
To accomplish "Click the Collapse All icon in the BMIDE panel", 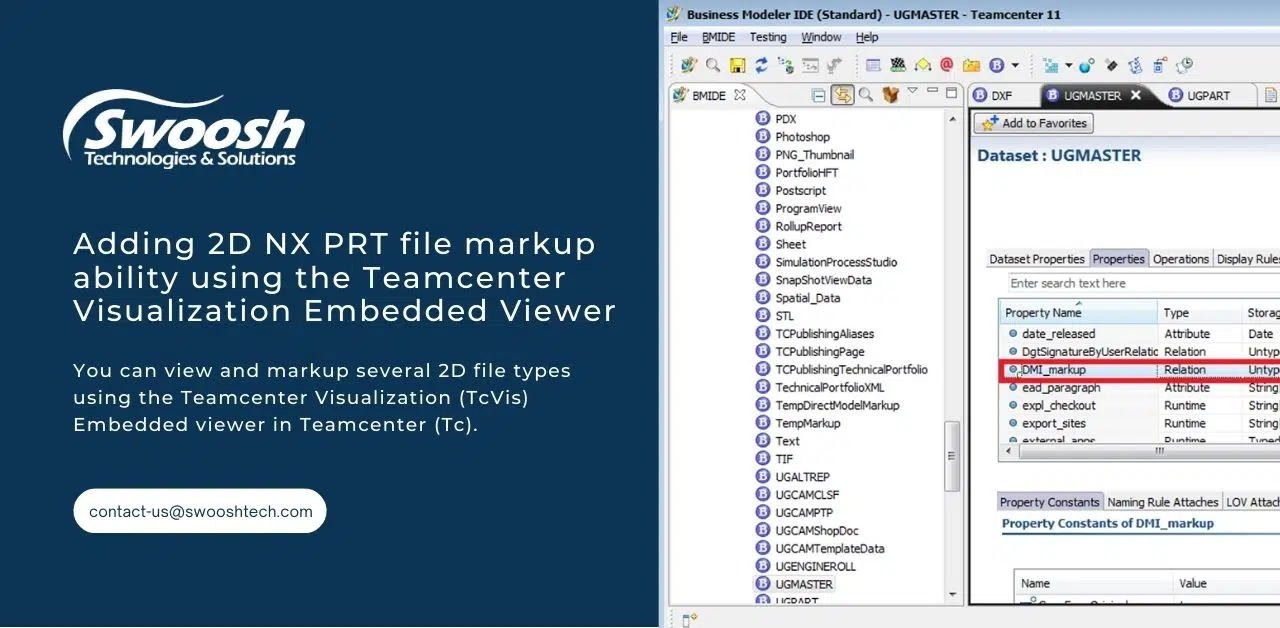I will click(x=820, y=95).
